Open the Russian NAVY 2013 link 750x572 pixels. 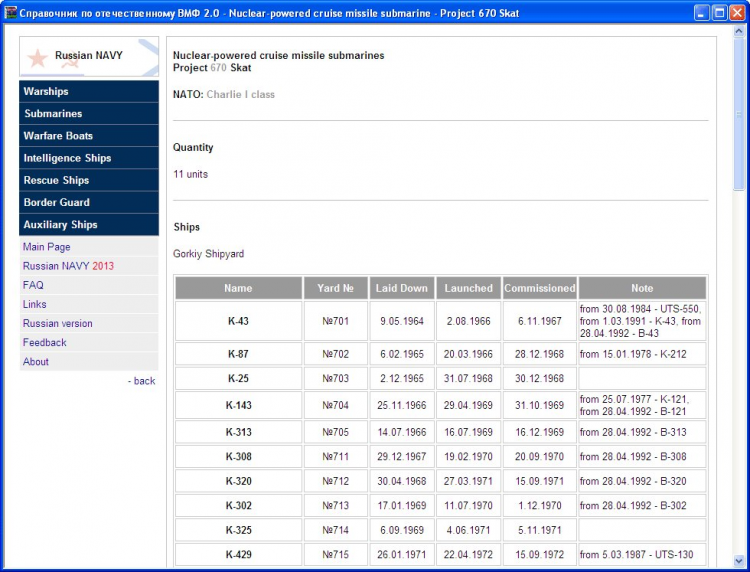pyautogui.click(x=68, y=266)
